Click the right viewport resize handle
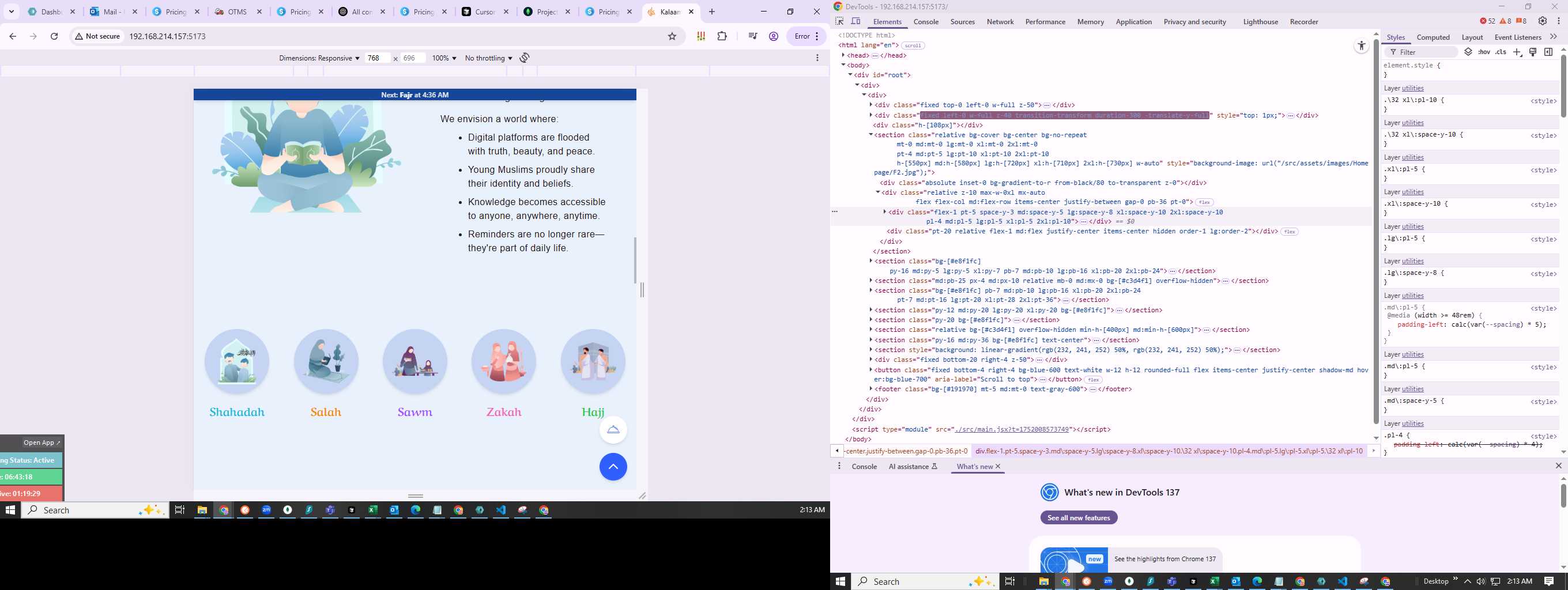1568x590 pixels. (x=642, y=289)
